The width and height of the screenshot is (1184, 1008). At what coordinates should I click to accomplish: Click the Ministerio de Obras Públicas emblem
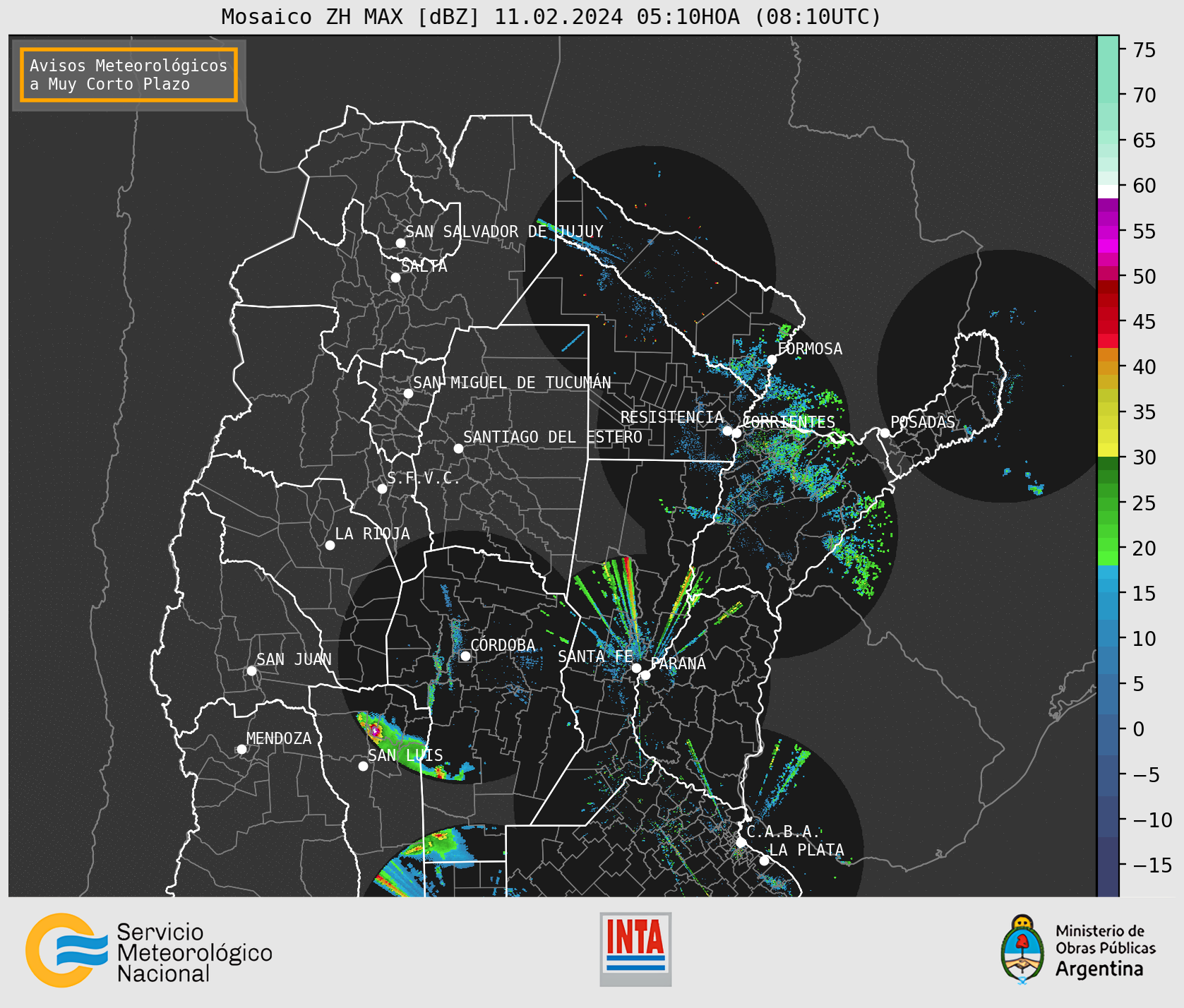coord(1022,949)
